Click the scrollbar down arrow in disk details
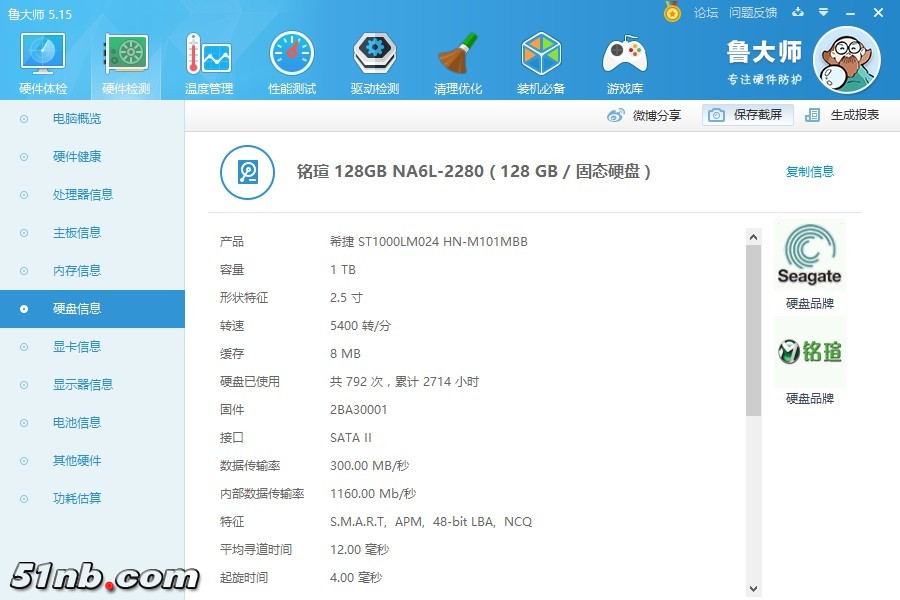900x600 pixels. (x=753, y=589)
